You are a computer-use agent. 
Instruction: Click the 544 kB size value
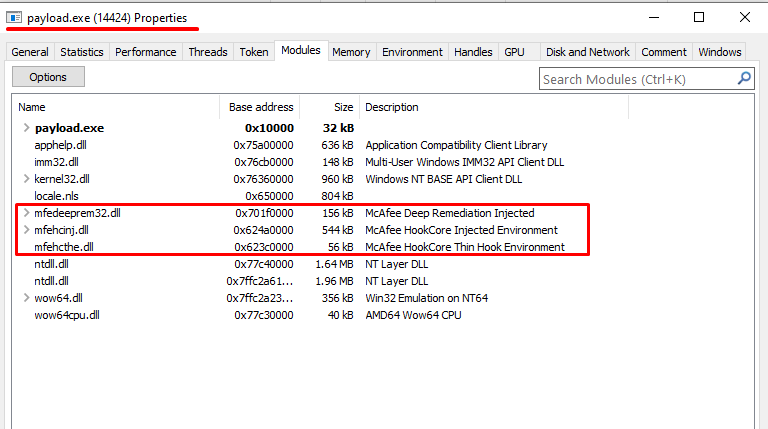(337, 230)
